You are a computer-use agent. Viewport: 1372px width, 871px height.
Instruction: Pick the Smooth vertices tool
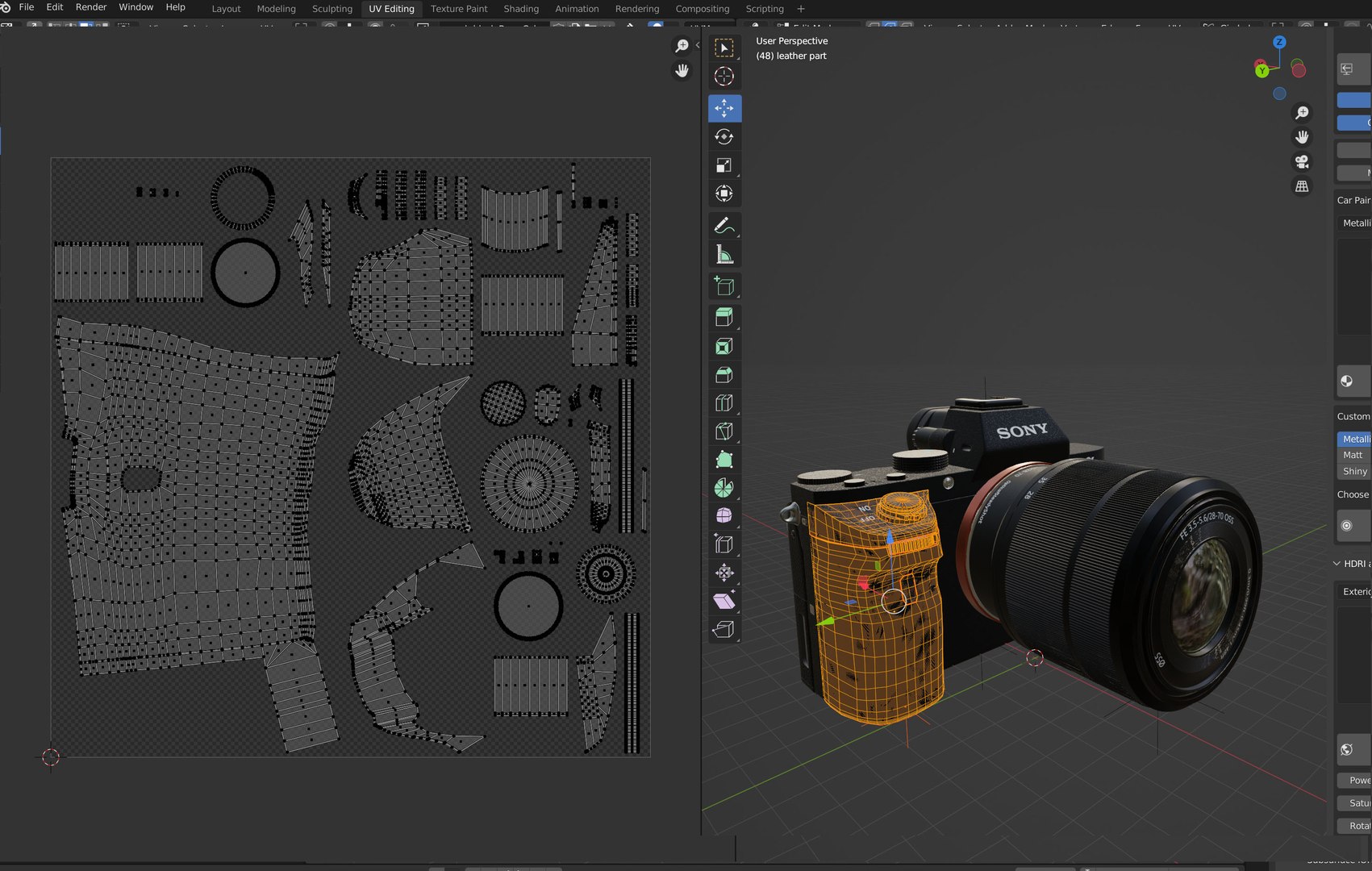[x=724, y=516]
